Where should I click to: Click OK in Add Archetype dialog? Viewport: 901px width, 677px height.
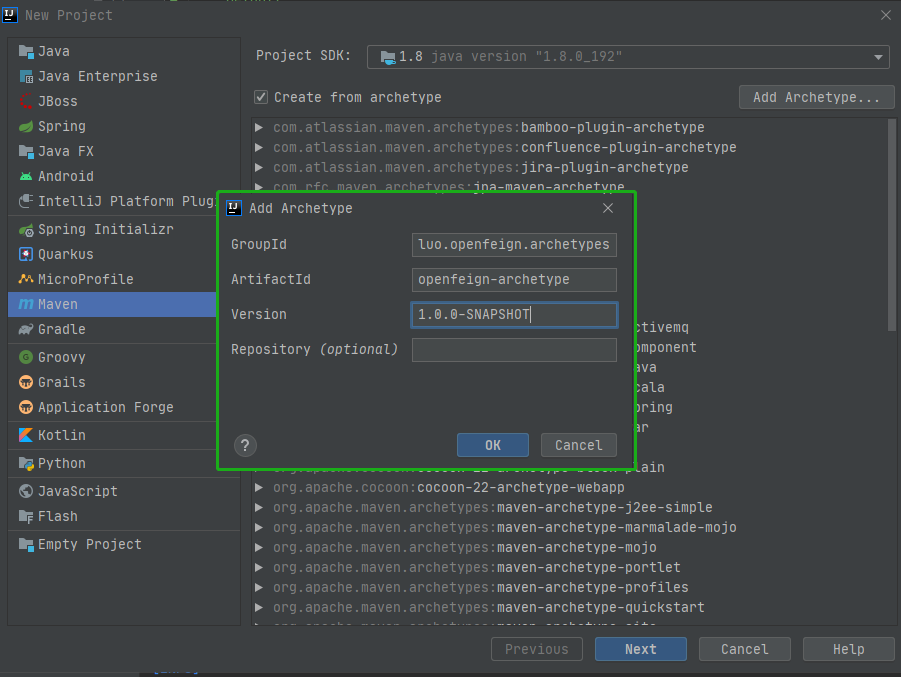click(492, 445)
